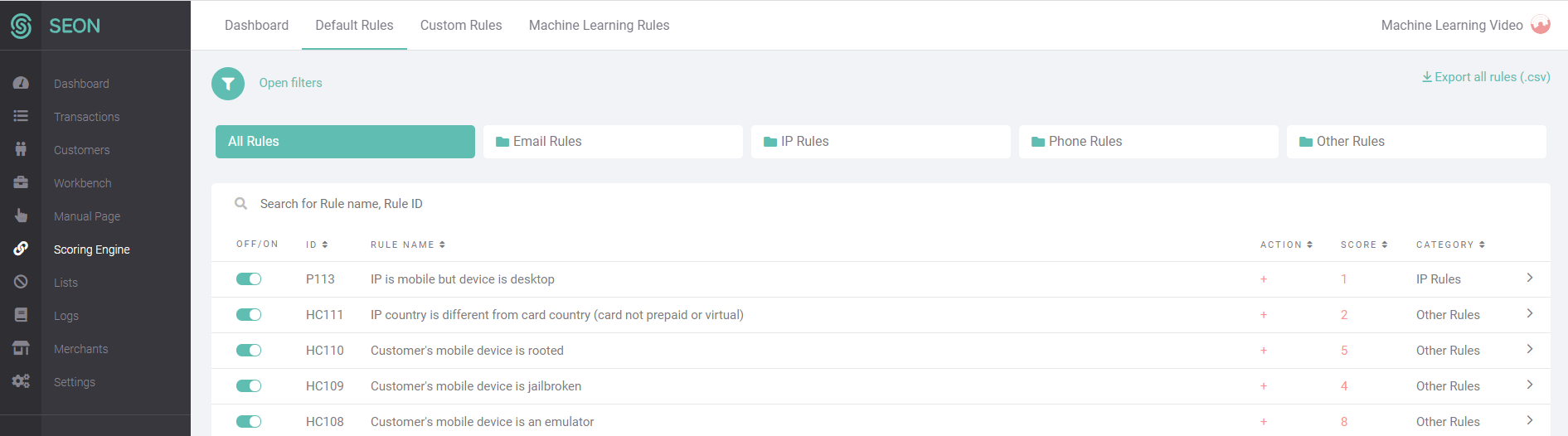Select the Customers people icon in sidebar
This screenshot has width=1568, height=436.
tap(21, 149)
